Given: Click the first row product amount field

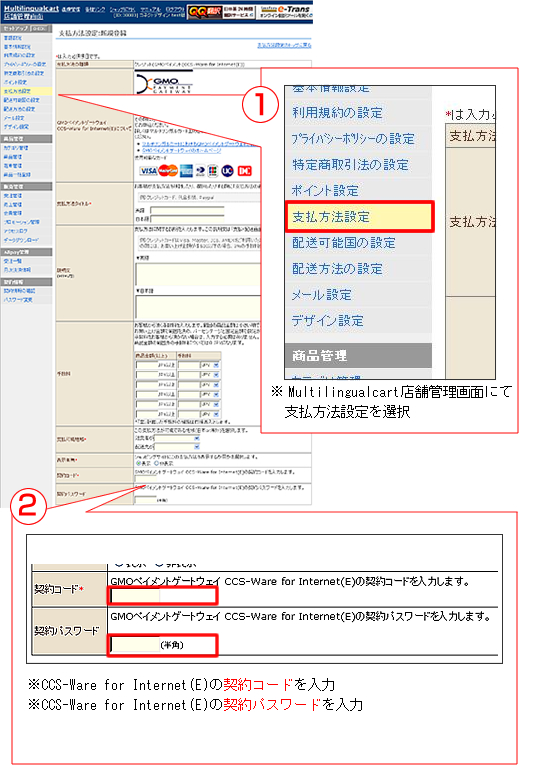Looking at the screenshot, I should pos(147,365).
